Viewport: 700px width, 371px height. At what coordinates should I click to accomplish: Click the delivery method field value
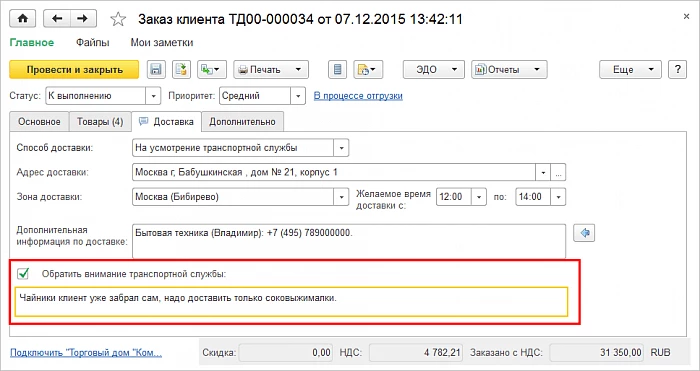233,148
